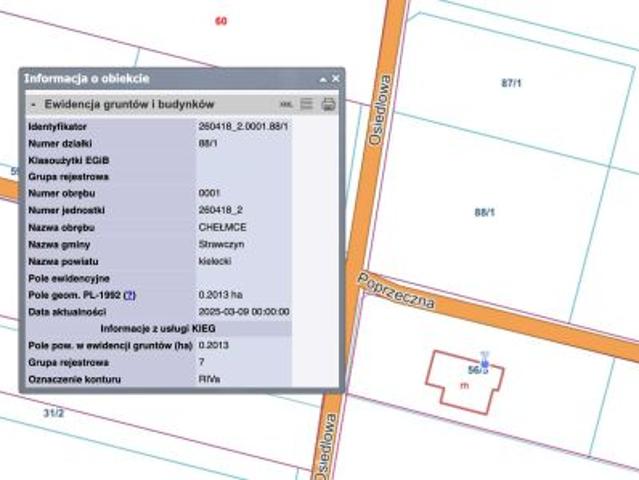Click the Identyfikator value 260418_2.0001.88/1
The width and height of the screenshot is (639, 480).
[x=243, y=126]
